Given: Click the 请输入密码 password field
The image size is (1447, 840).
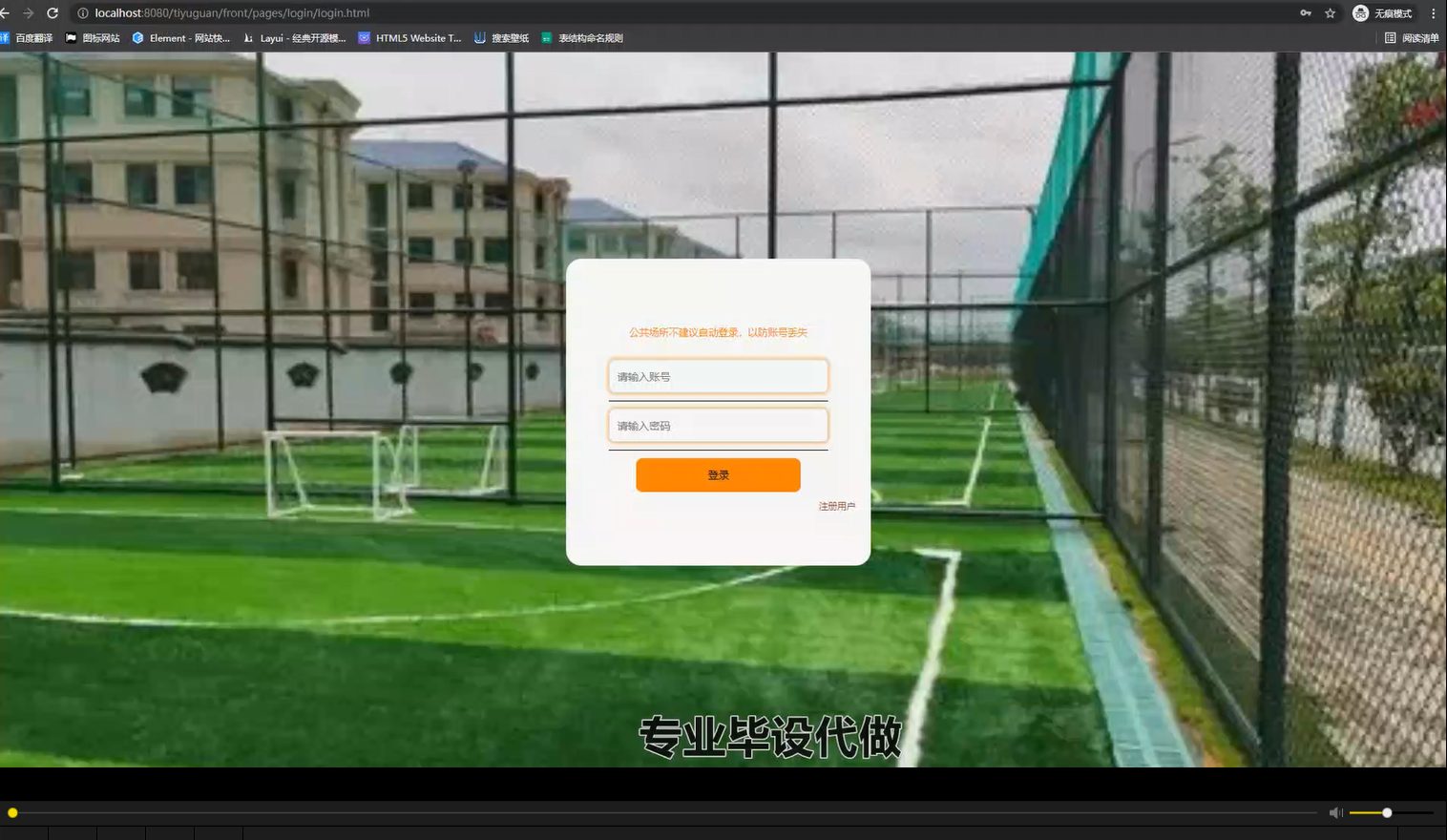Looking at the screenshot, I should [x=718, y=426].
